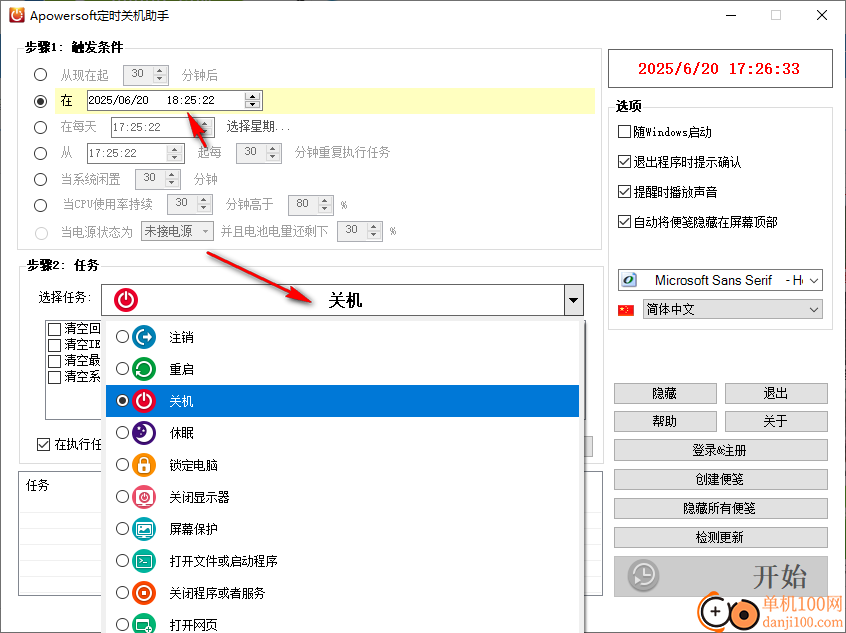Choose 重启 from the task list

pos(342,369)
